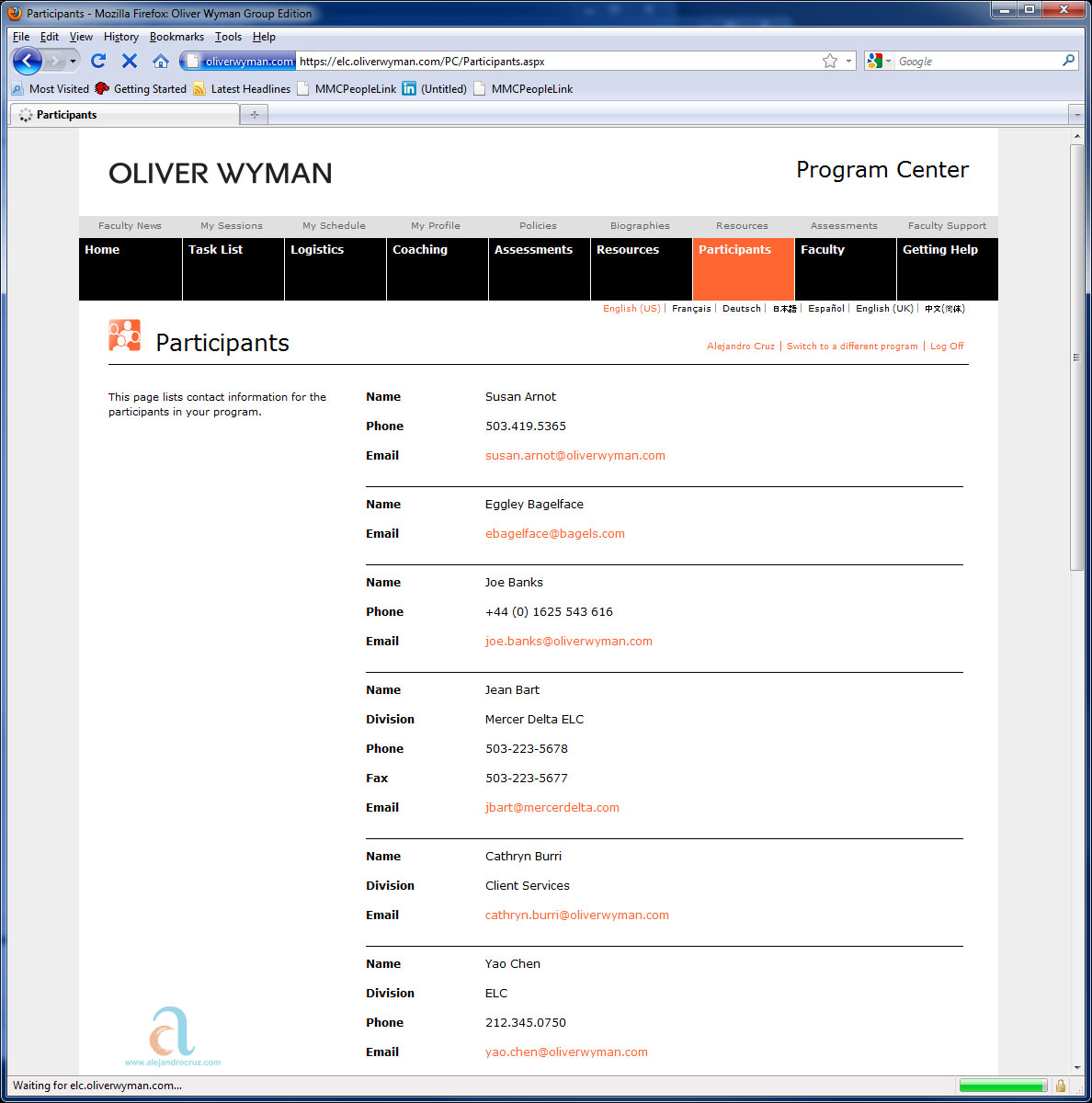Click the Firefox logo in the title bar
Image resolution: width=1092 pixels, height=1103 pixels.
tap(15, 14)
